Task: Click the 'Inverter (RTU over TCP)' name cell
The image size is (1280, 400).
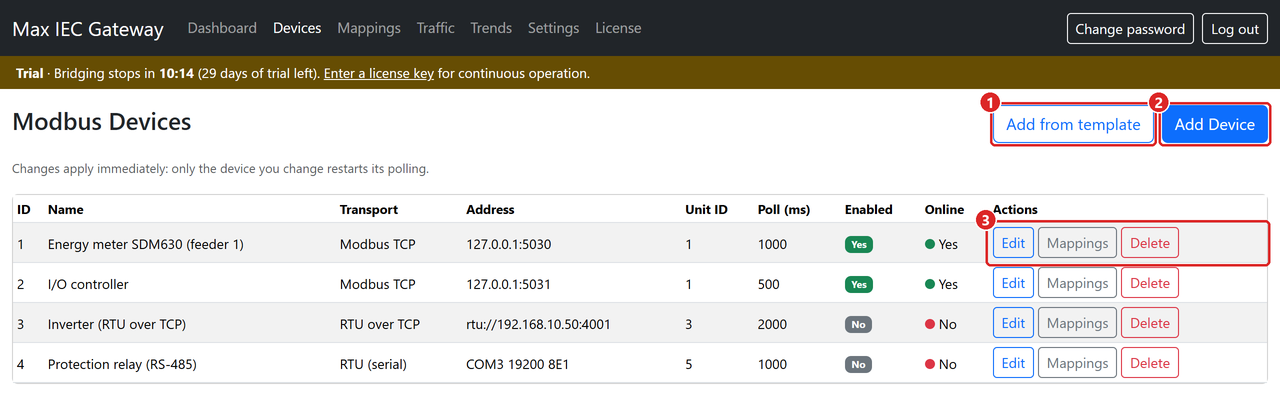Action: [x=117, y=324]
